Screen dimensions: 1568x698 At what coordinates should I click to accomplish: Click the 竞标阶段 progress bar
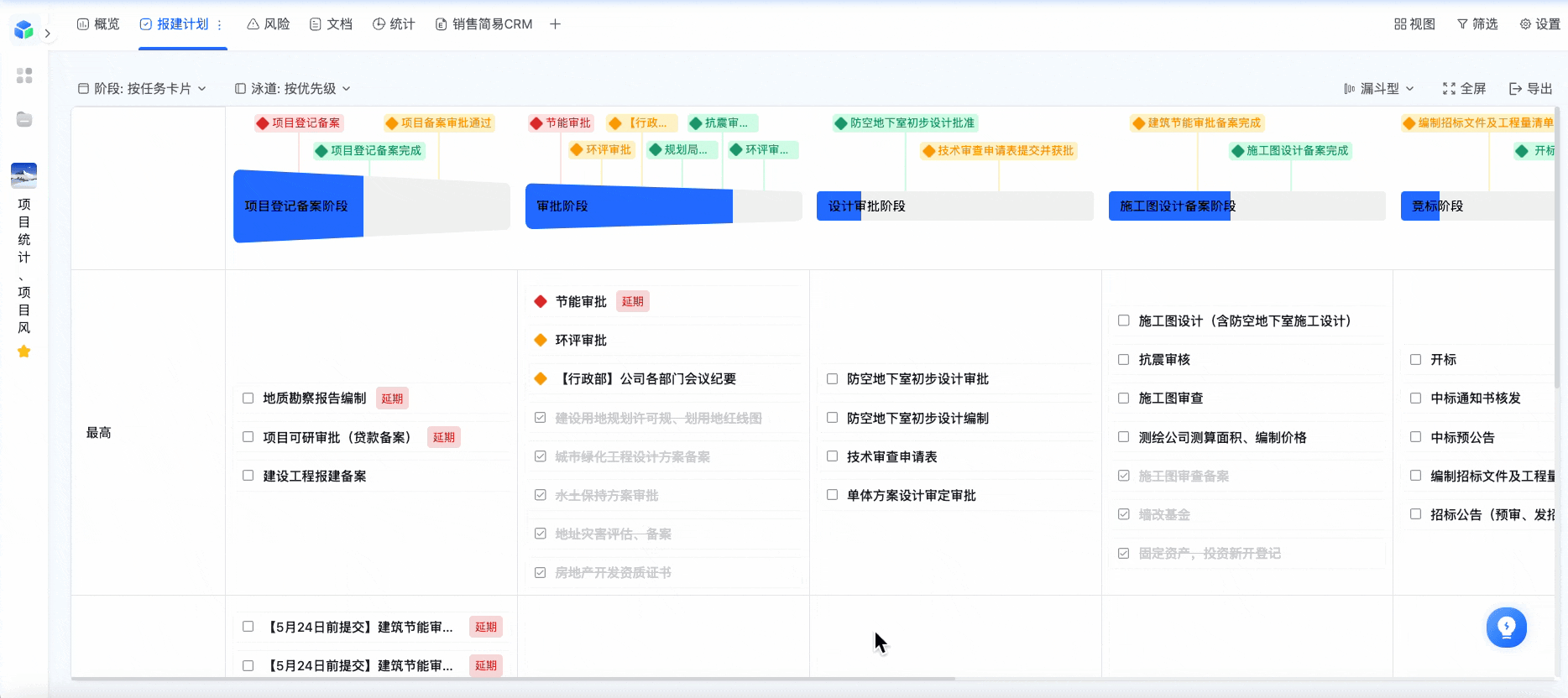click(1477, 206)
